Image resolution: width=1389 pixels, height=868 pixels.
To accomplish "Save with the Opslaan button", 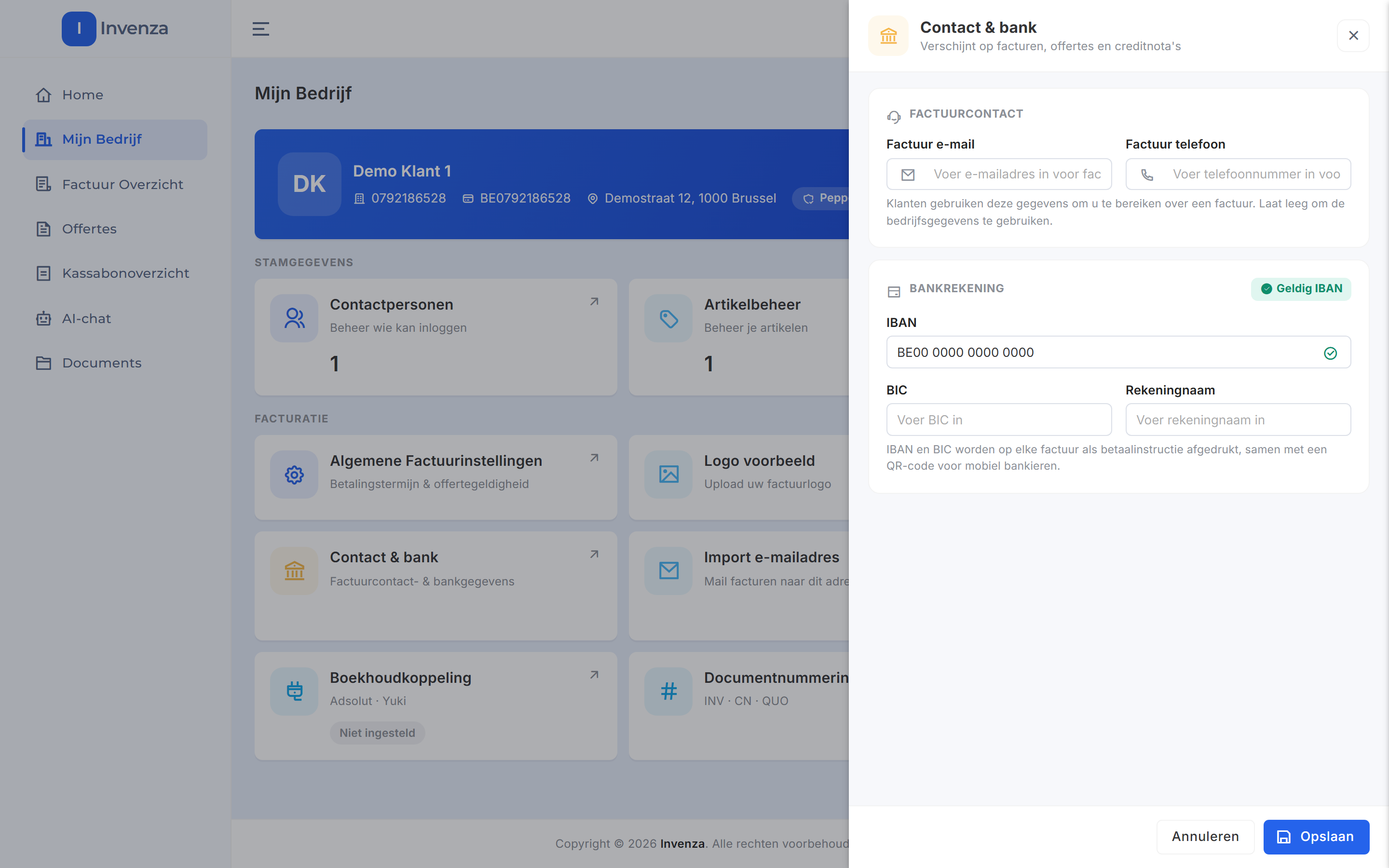I will tap(1316, 837).
